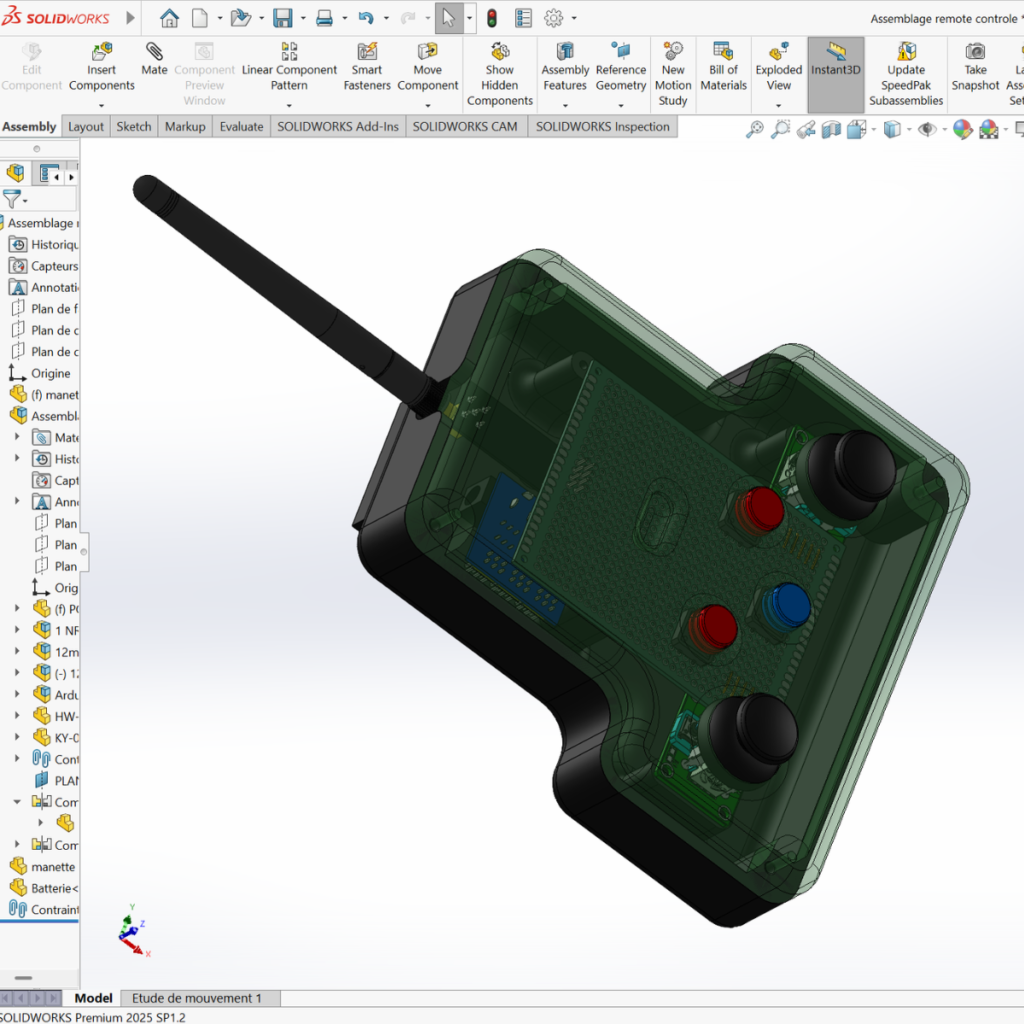Click the orientation triad

tap(135, 931)
